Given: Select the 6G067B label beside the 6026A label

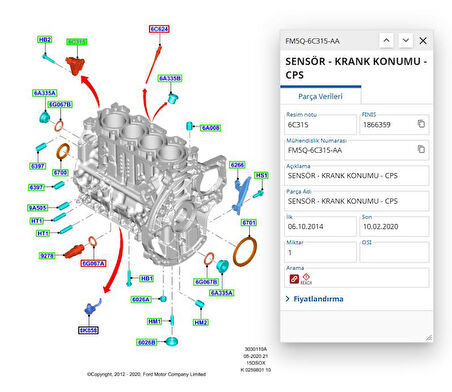Looking at the screenshot, I should pyautogui.click(x=206, y=282).
